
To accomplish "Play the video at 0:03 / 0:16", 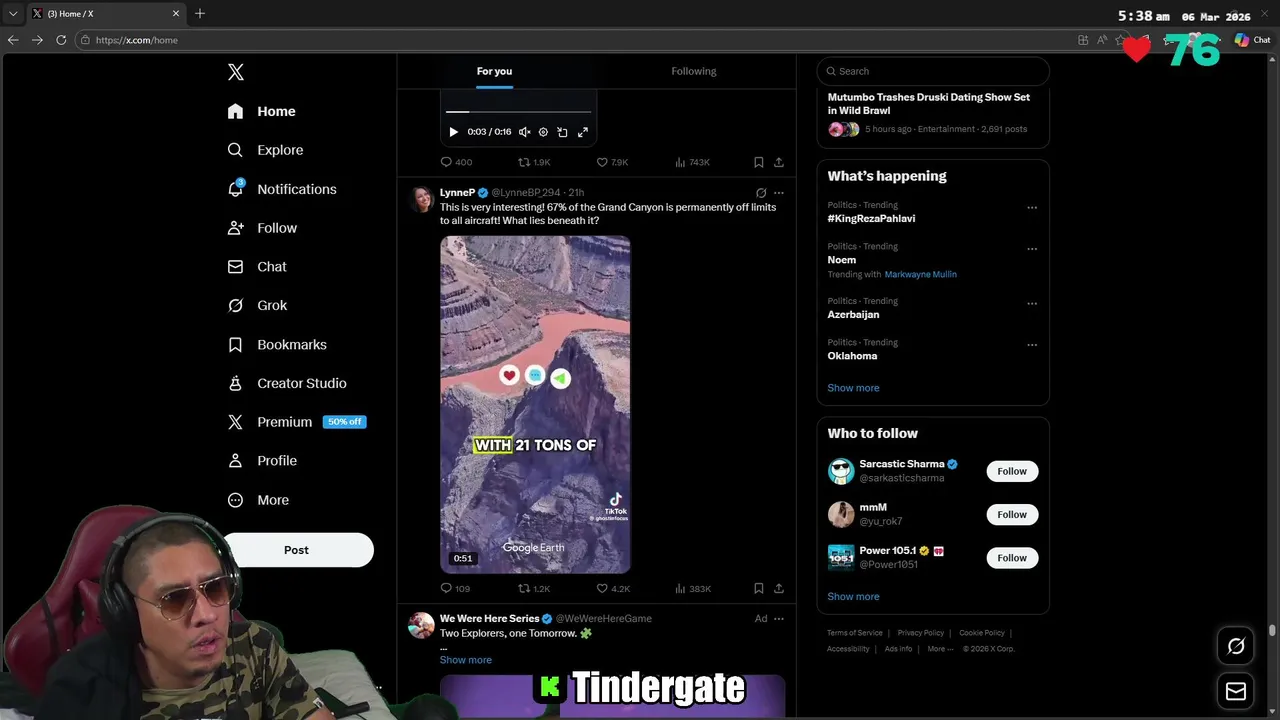I will pyautogui.click(x=453, y=132).
